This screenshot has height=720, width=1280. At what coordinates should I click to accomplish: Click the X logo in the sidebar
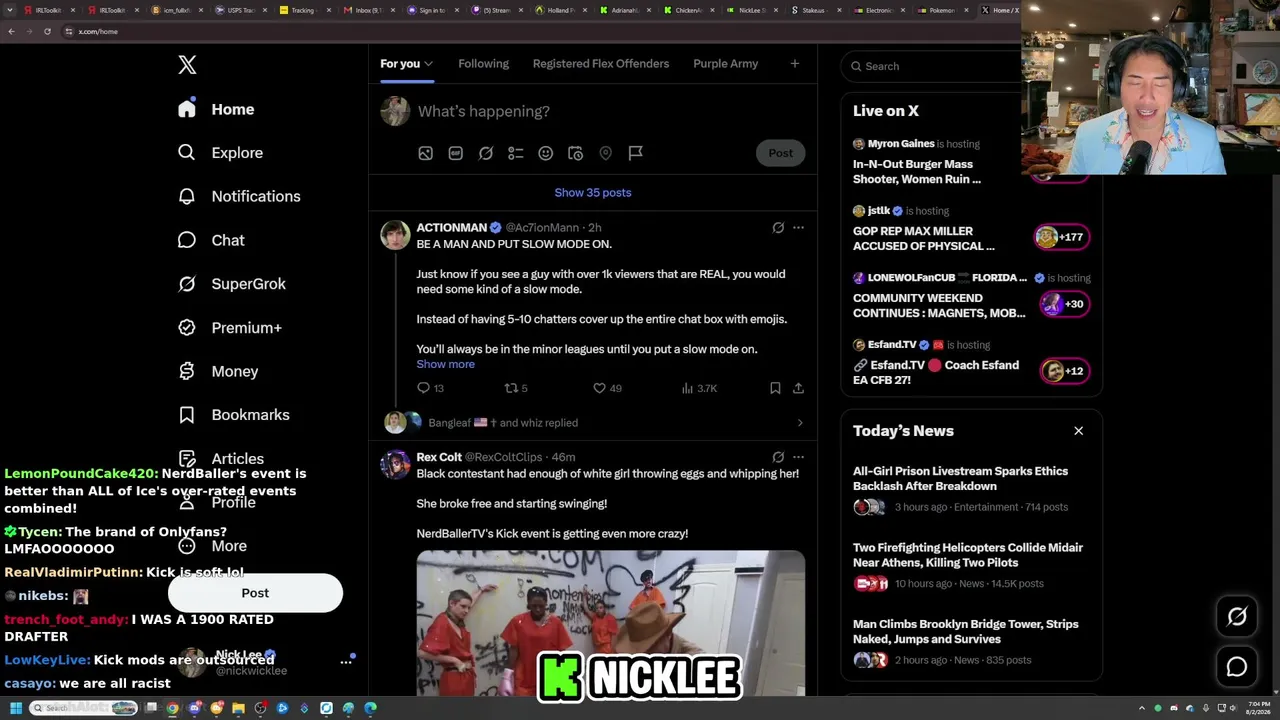click(x=187, y=65)
